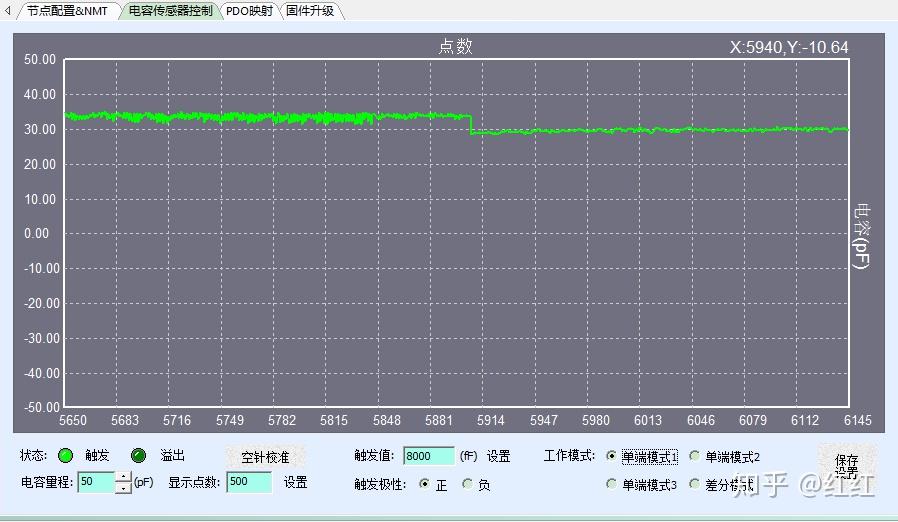Click the 5650 x-axis label
The width and height of the screenshot is (898, 522).
click(73, 420)
